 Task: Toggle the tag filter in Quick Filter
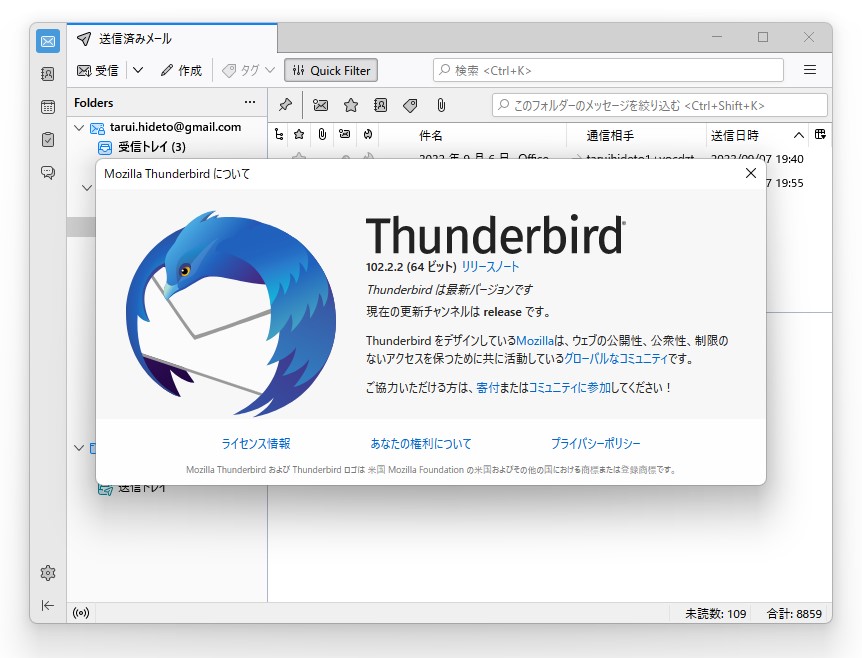click(409, 105)
